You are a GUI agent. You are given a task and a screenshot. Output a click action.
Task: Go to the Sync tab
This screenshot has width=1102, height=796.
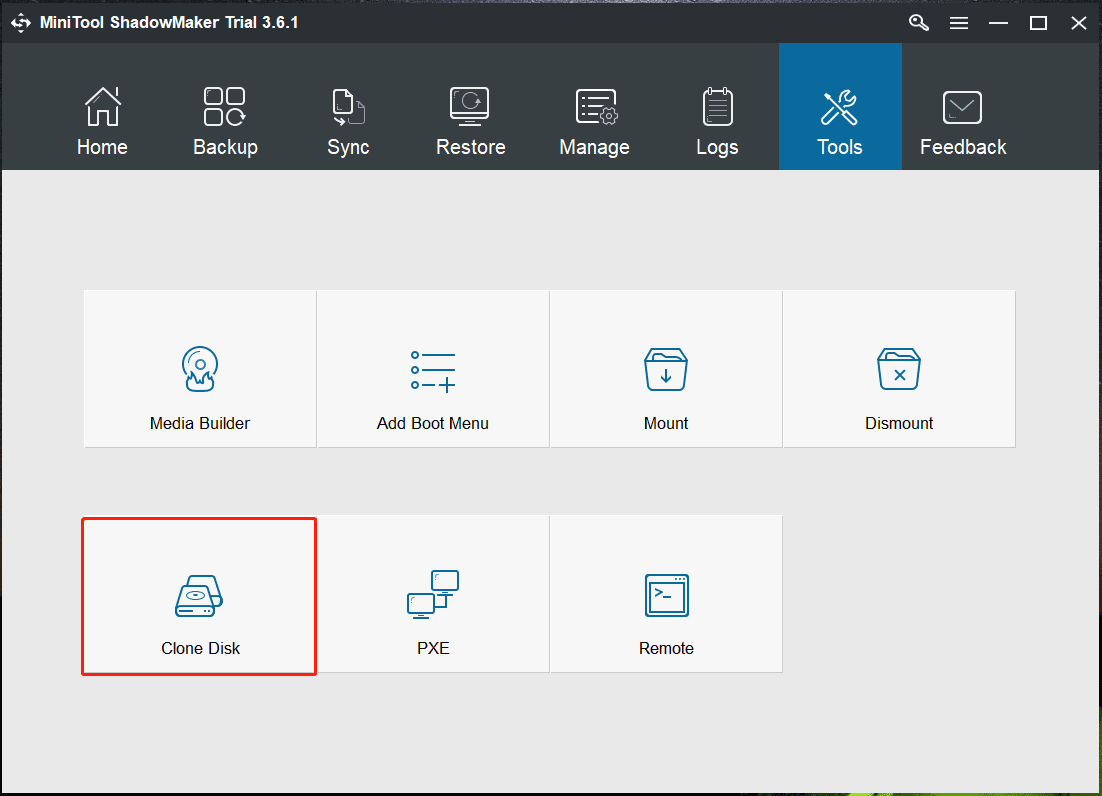coord(348,121)
